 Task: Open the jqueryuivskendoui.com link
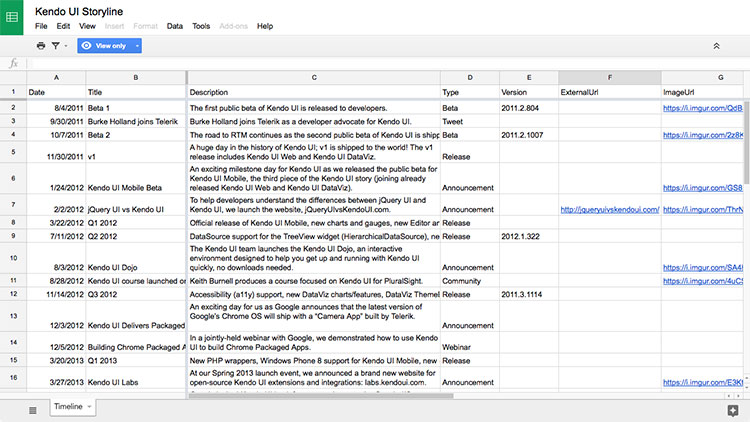(x=610, y=210)
